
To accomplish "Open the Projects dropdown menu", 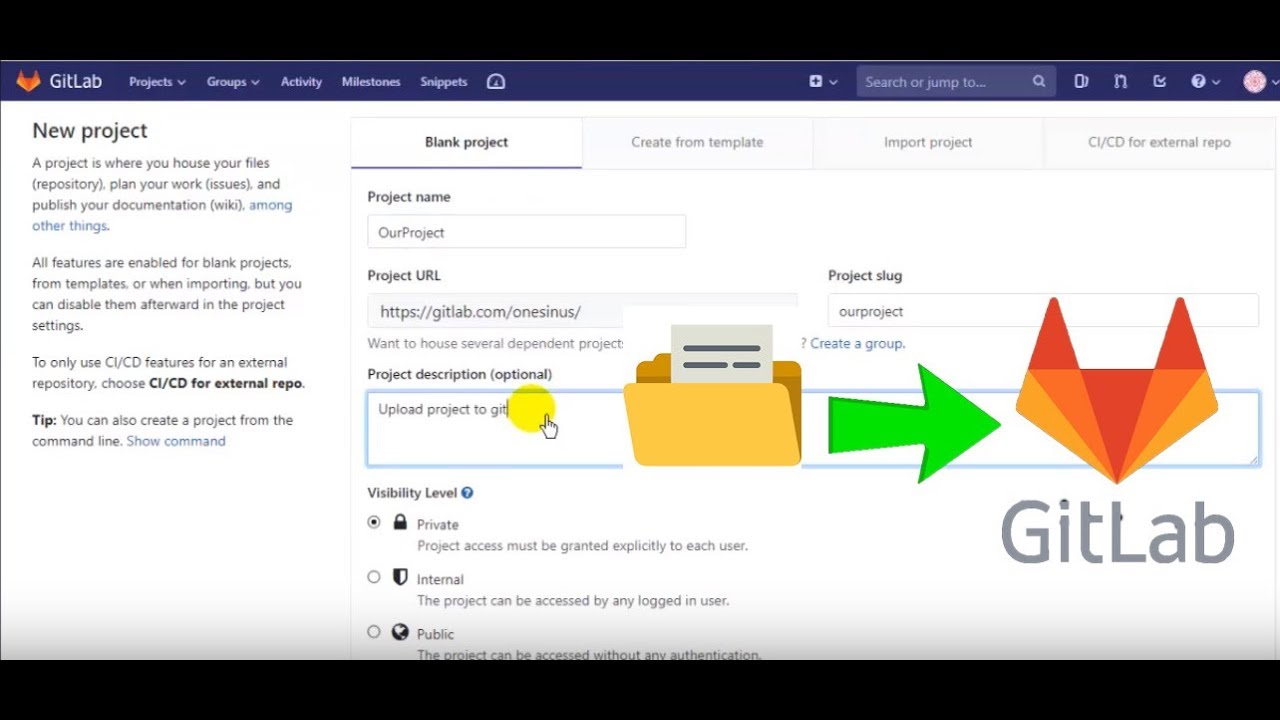I will pos(157,82).
